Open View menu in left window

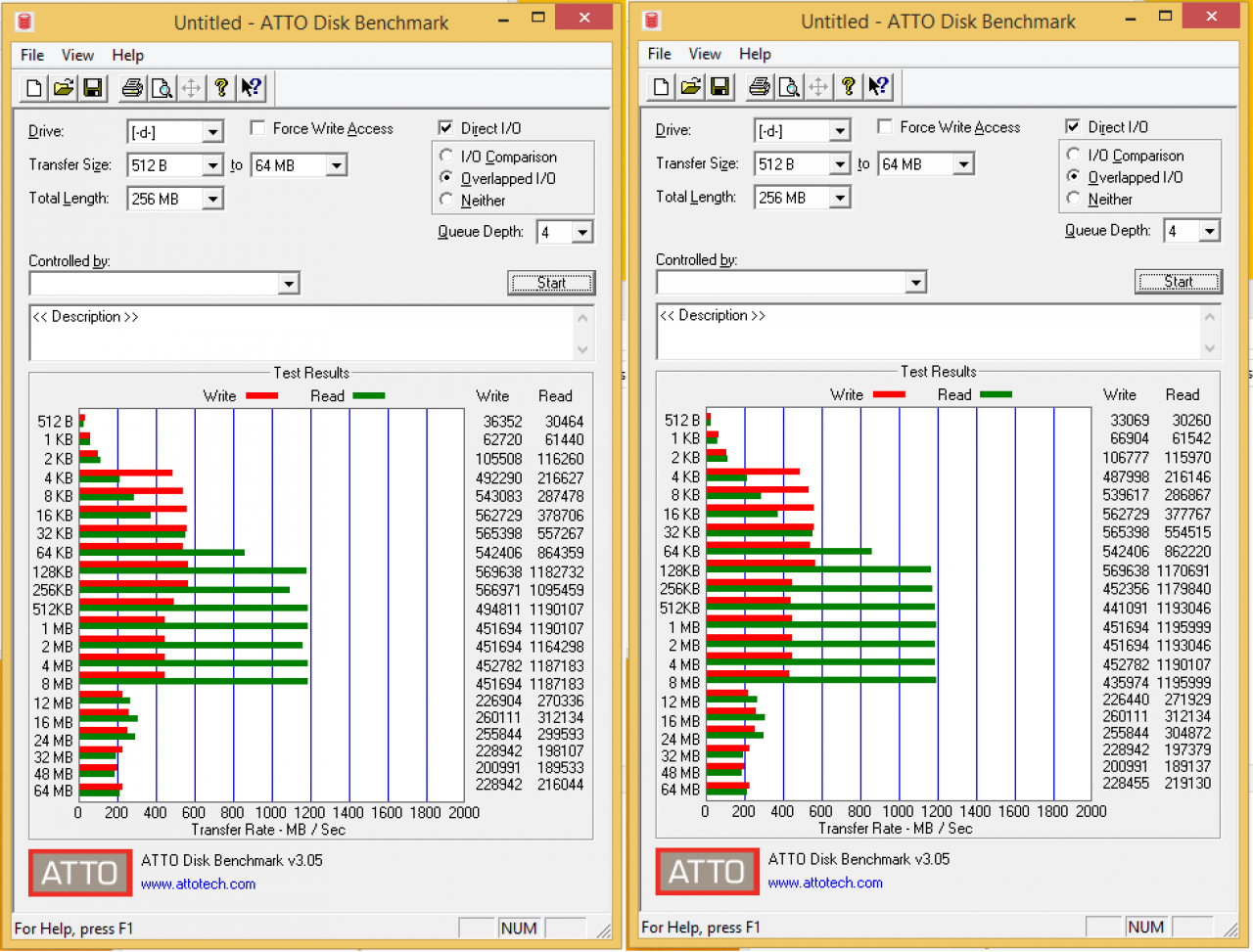coord(78,55)
